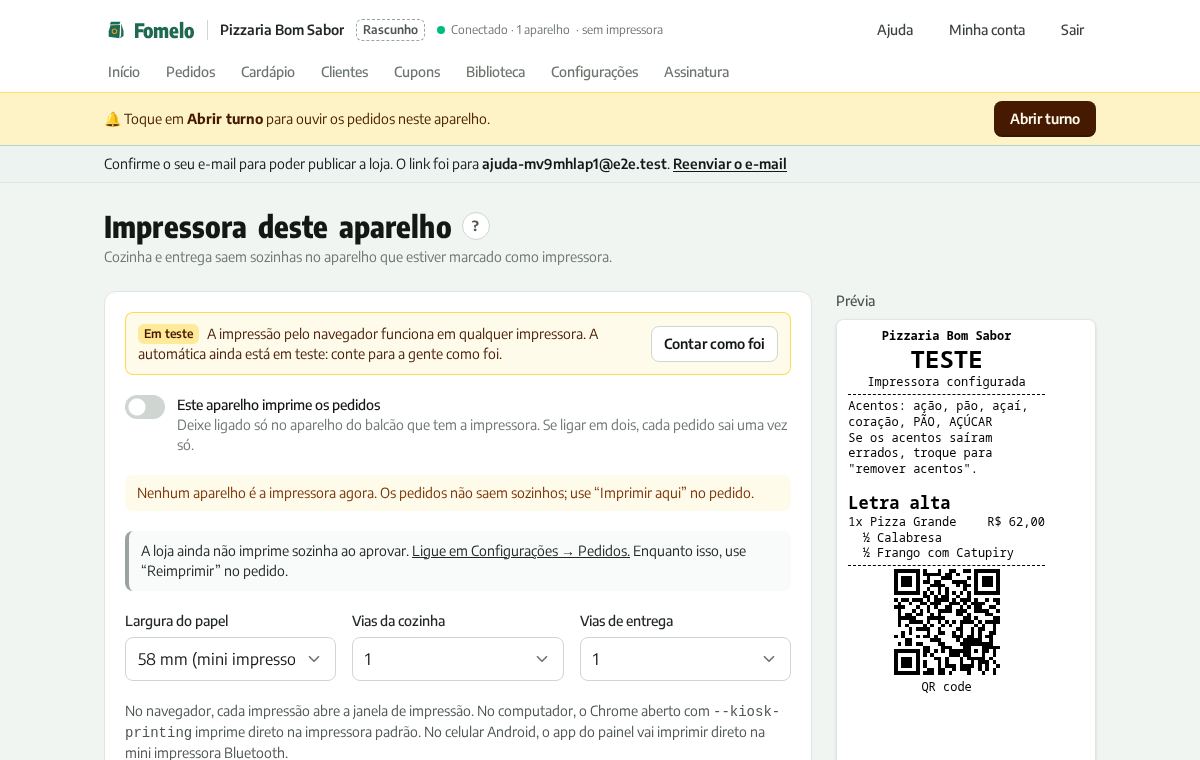Click the Abrir turno button
Screen dimensions: 1200x760
point(1045,119)
